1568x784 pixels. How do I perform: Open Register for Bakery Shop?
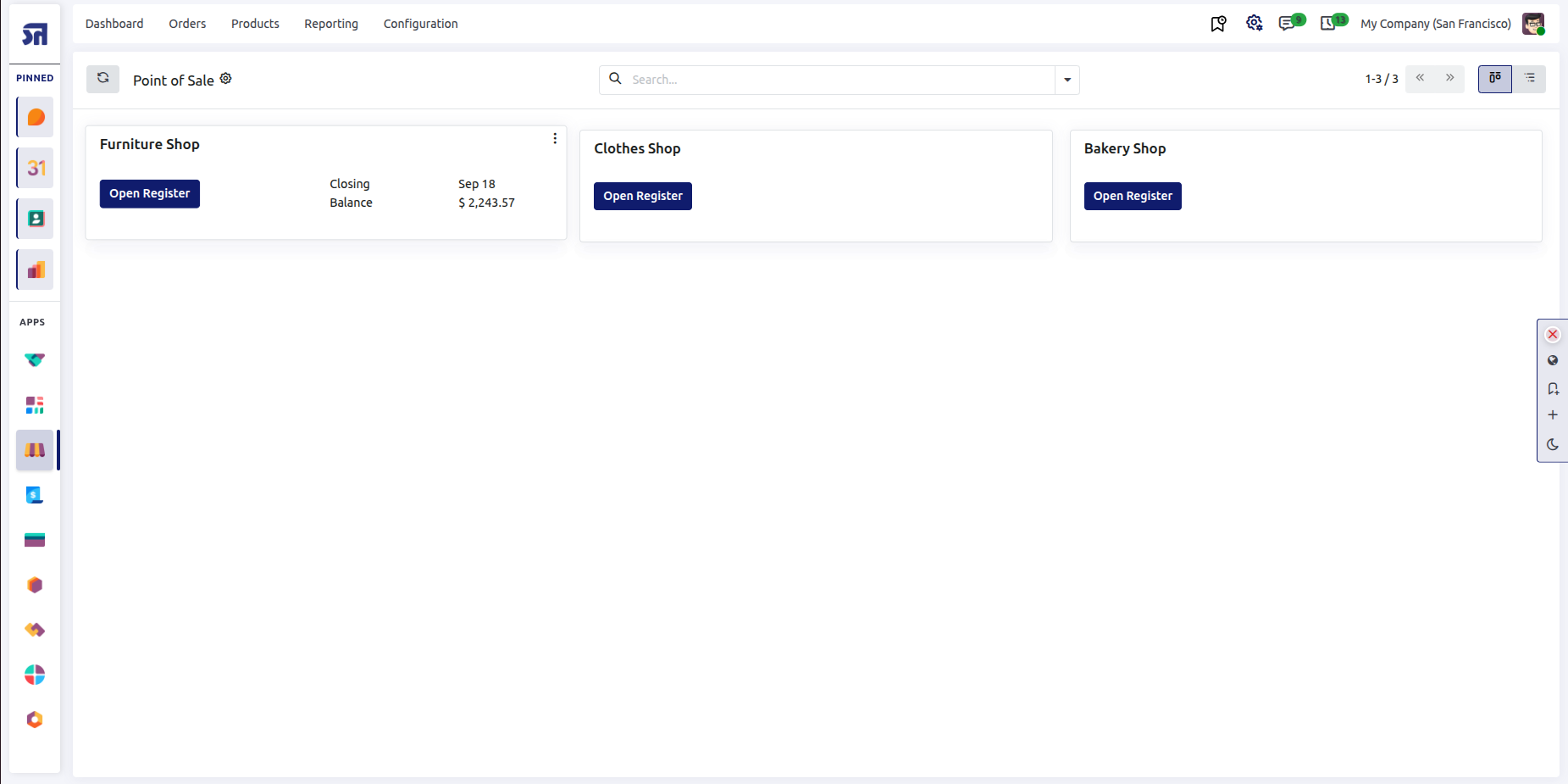click(x=1133, y=196)
